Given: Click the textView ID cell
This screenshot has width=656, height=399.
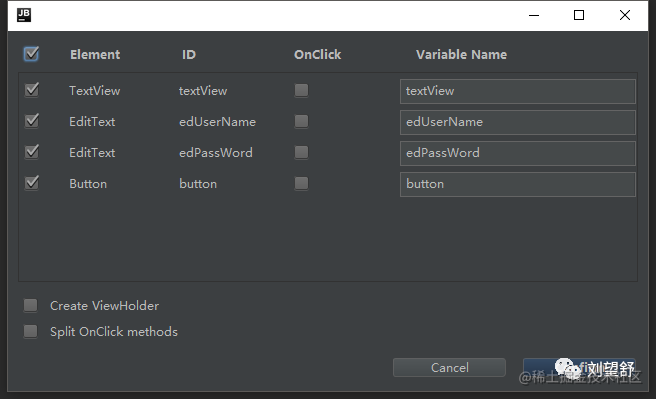Looking at the screenshot, I should coord(203,91).
